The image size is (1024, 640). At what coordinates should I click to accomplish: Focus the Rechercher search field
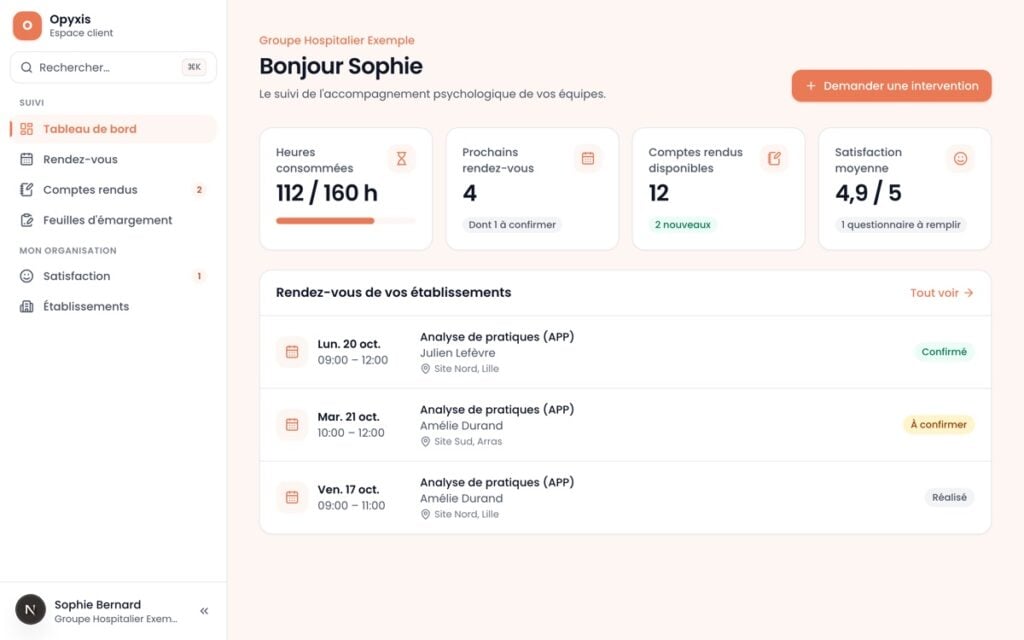pos(114,67)
